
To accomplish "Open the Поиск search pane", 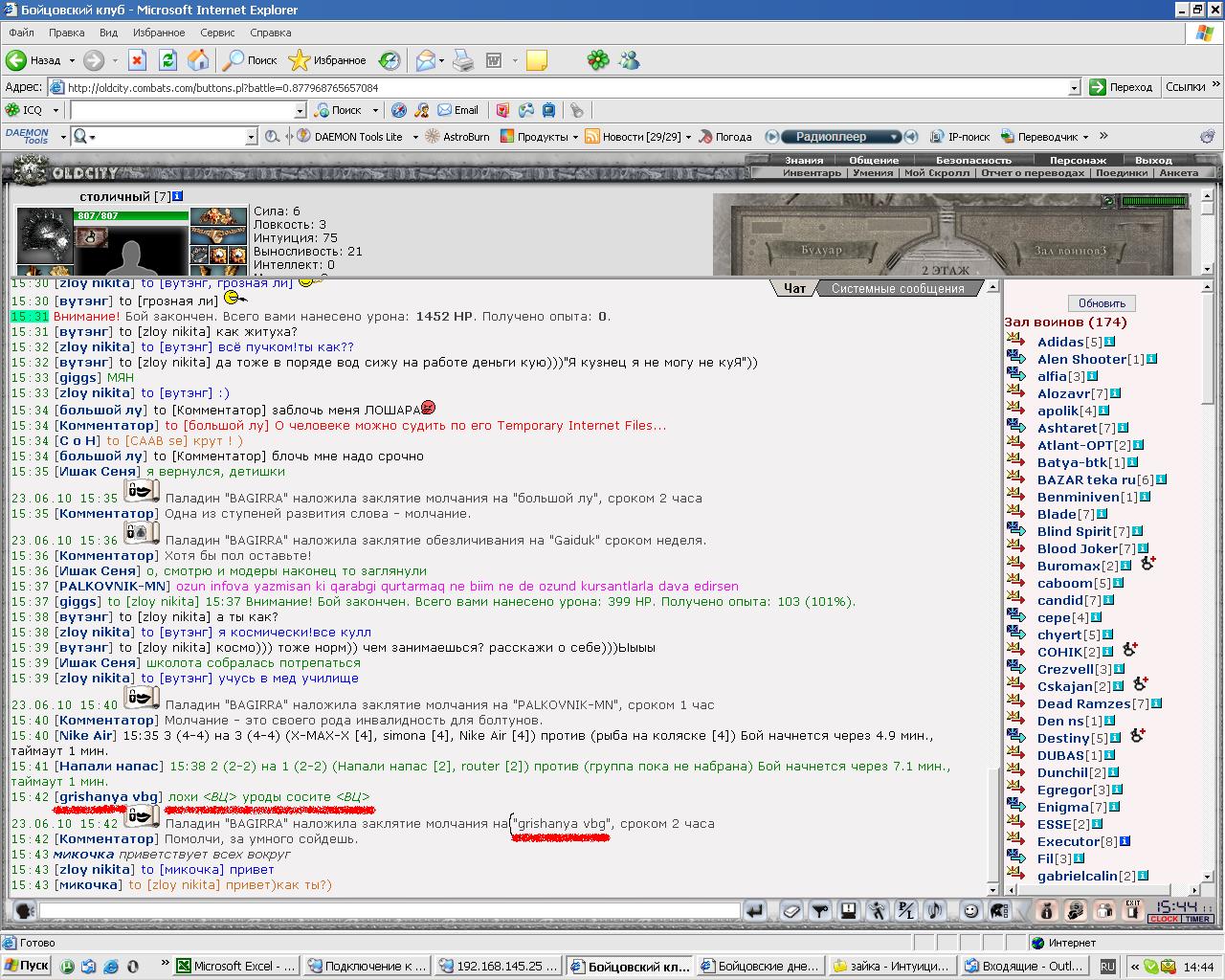I will click(250, 60).
